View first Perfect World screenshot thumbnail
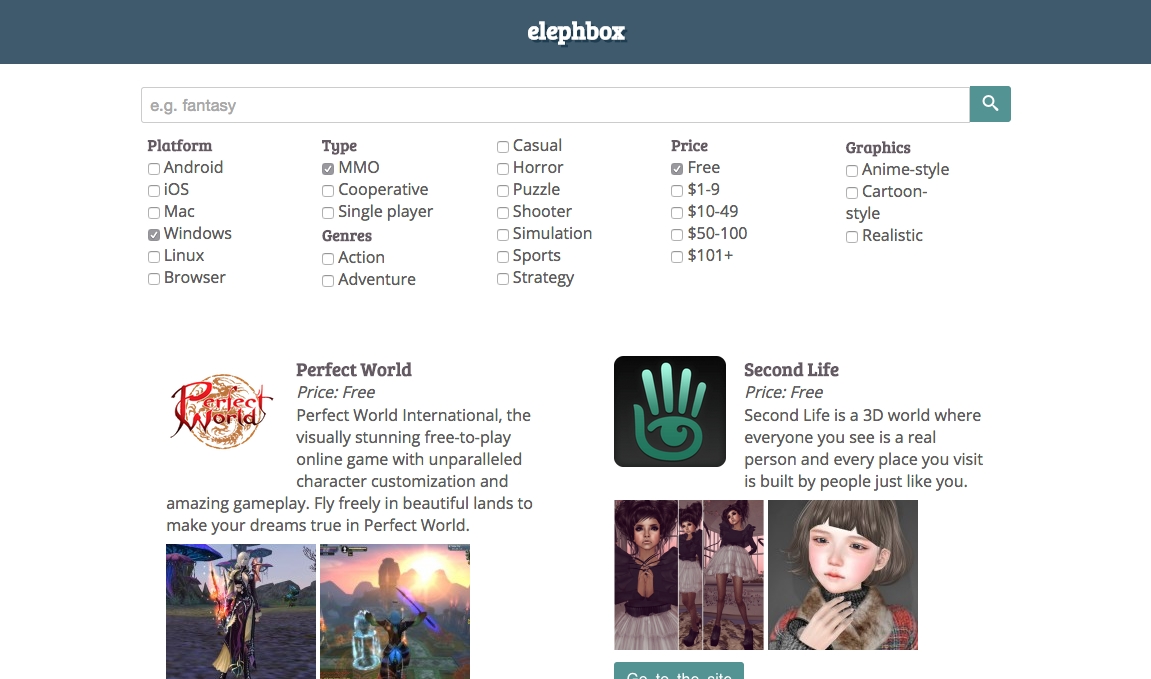The height and width of the screenshot is (679, 1151). pos(241,611)
